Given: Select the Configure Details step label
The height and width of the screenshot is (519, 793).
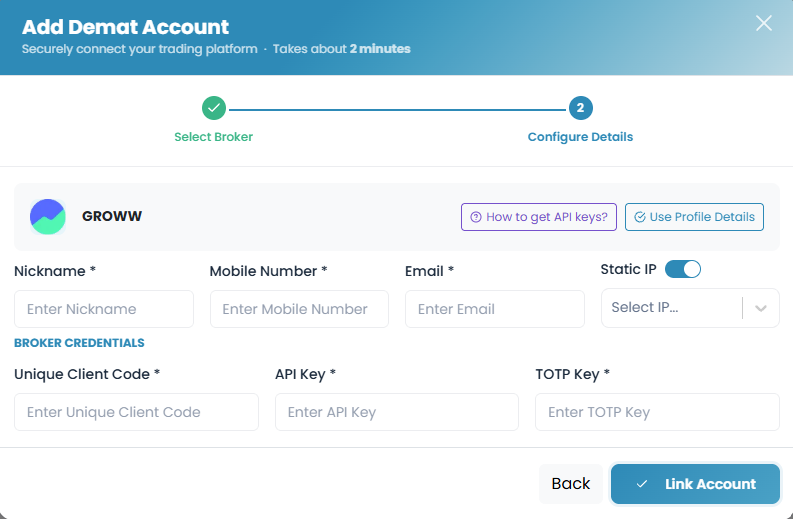Looking at the screenshot, I should [x=580, y=137].
